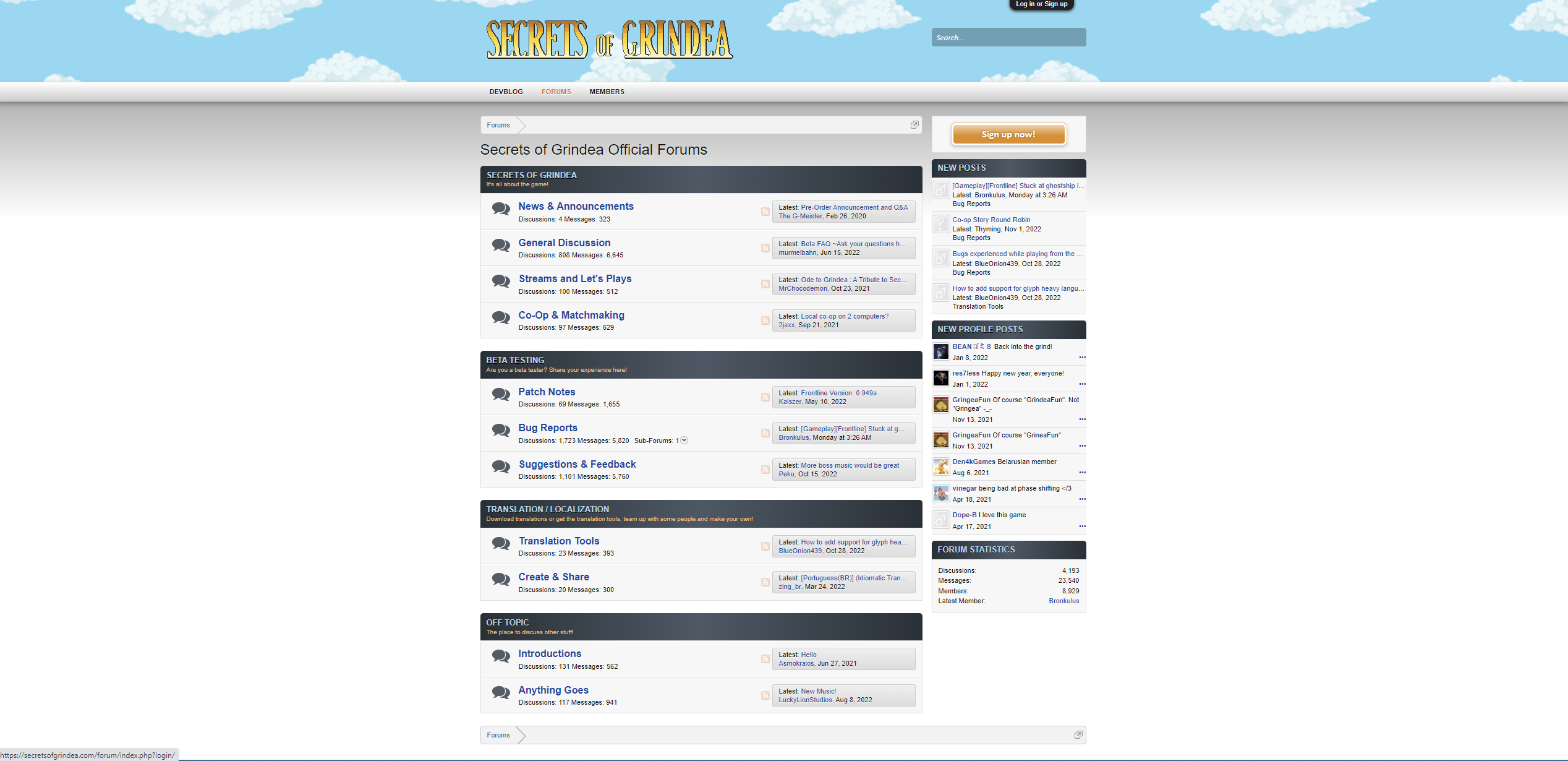Click RSS feed icon for Introductions
Image resolution: width=1568 pixels, height=761 pixels.
pyautogui.click(x=765, y=659)
